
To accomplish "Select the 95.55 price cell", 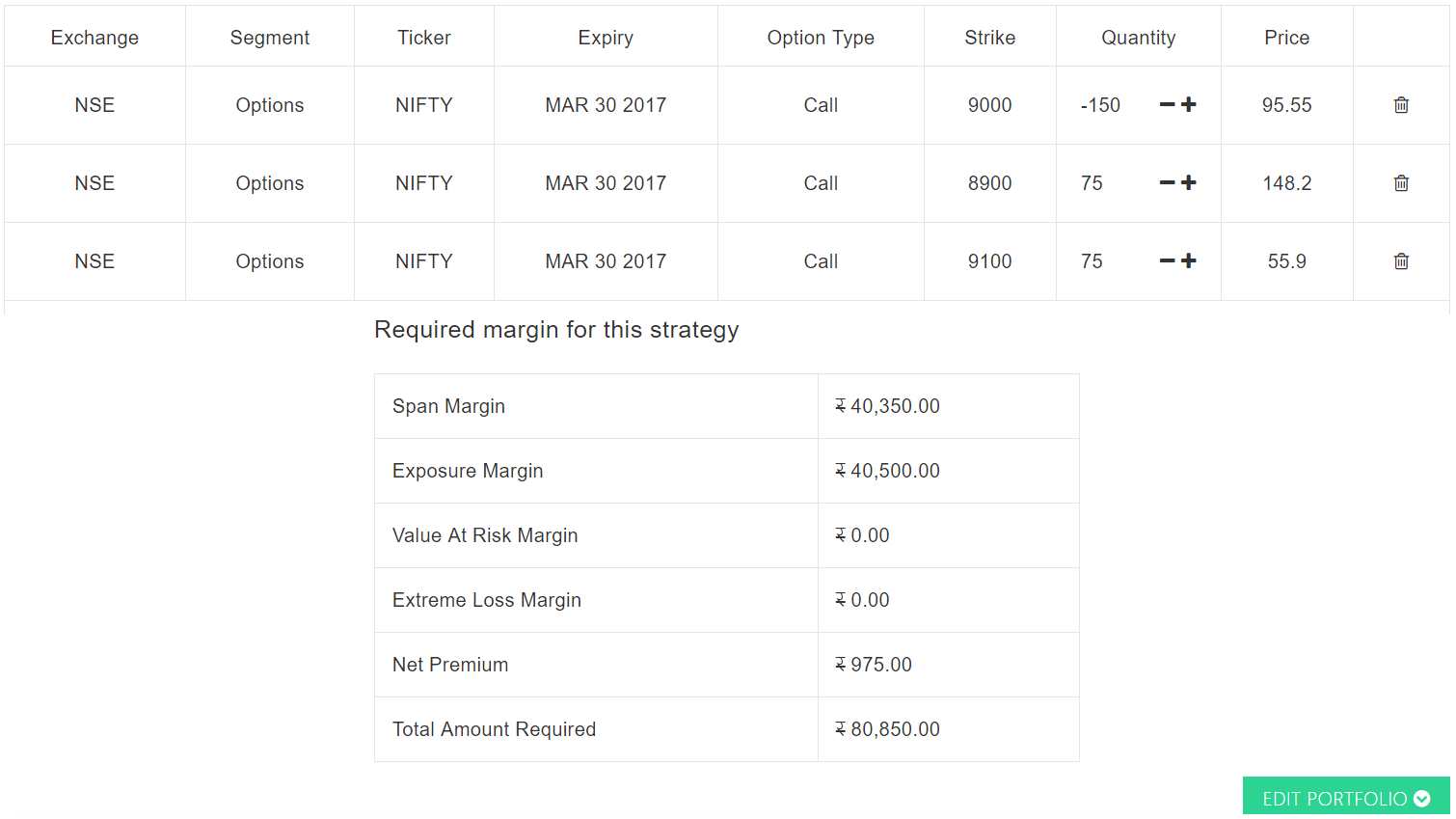I will [x=1286, y=105].
